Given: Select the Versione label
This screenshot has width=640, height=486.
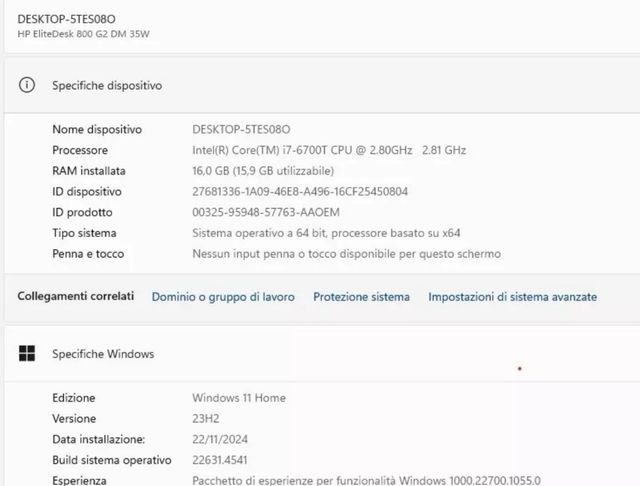Looking at the screenshot, I should [74, 419].
